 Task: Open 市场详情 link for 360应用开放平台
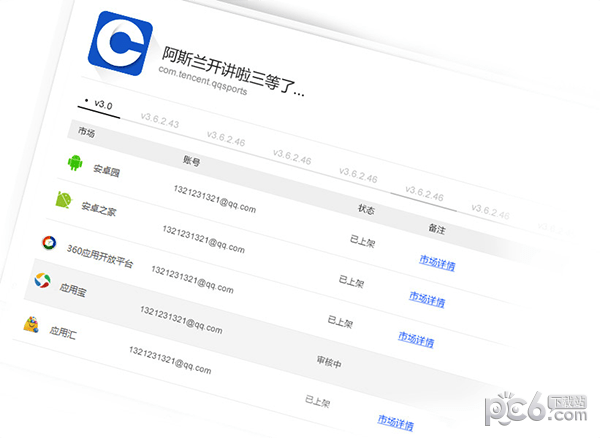coord(416,339)
